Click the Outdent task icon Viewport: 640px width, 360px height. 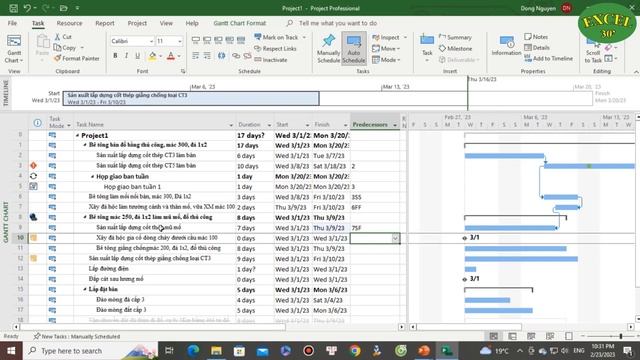coord(196,56)
